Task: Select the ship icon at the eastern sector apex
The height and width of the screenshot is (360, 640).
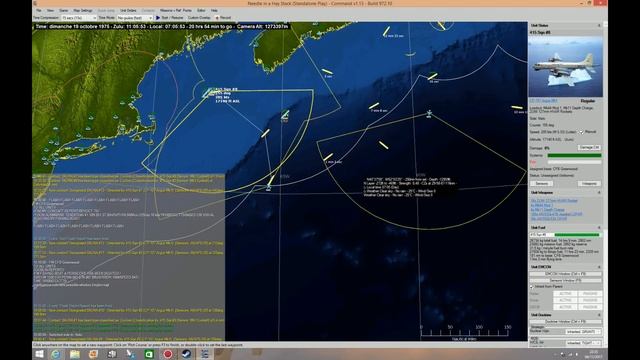Action: point(429,113)
